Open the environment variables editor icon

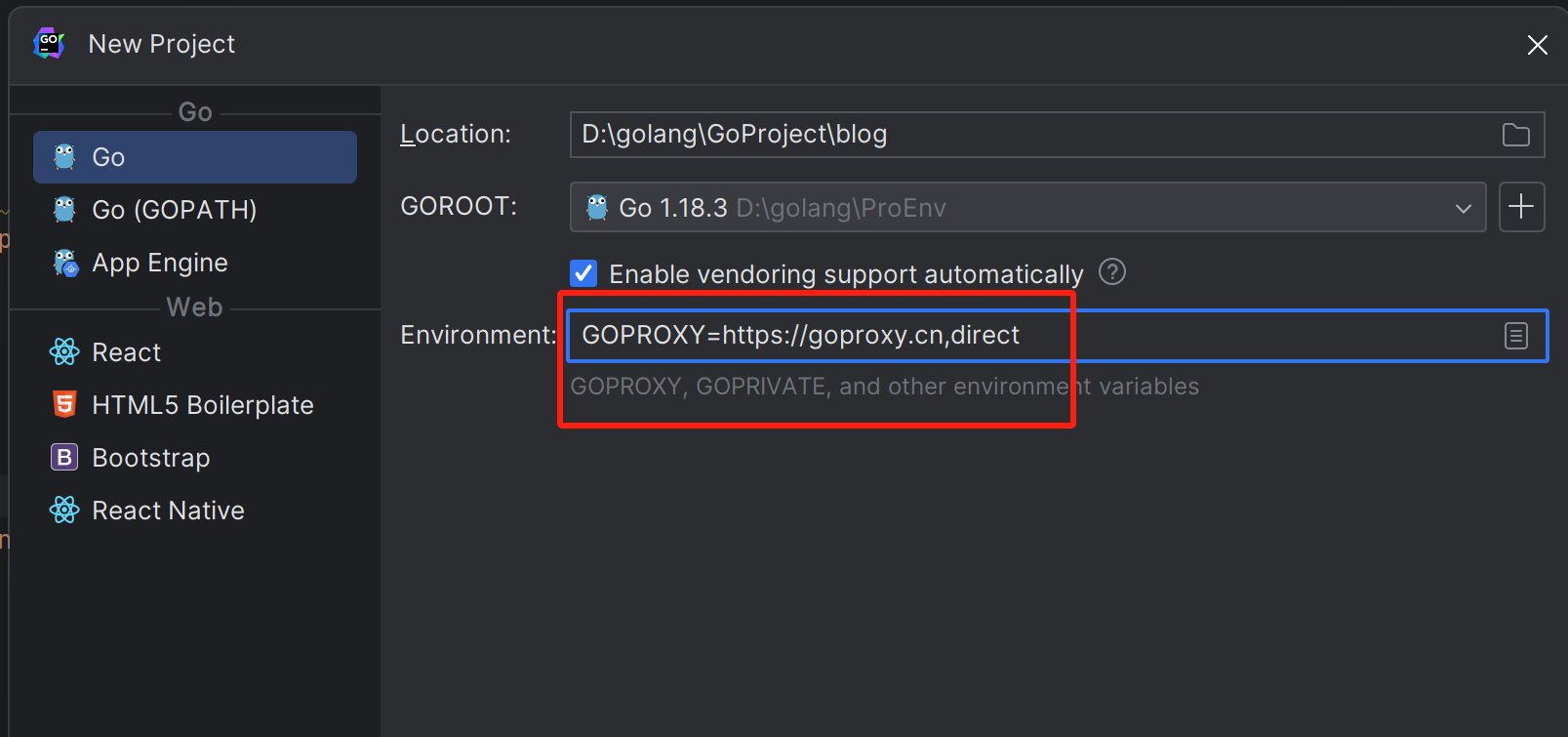pos(1515,336)
